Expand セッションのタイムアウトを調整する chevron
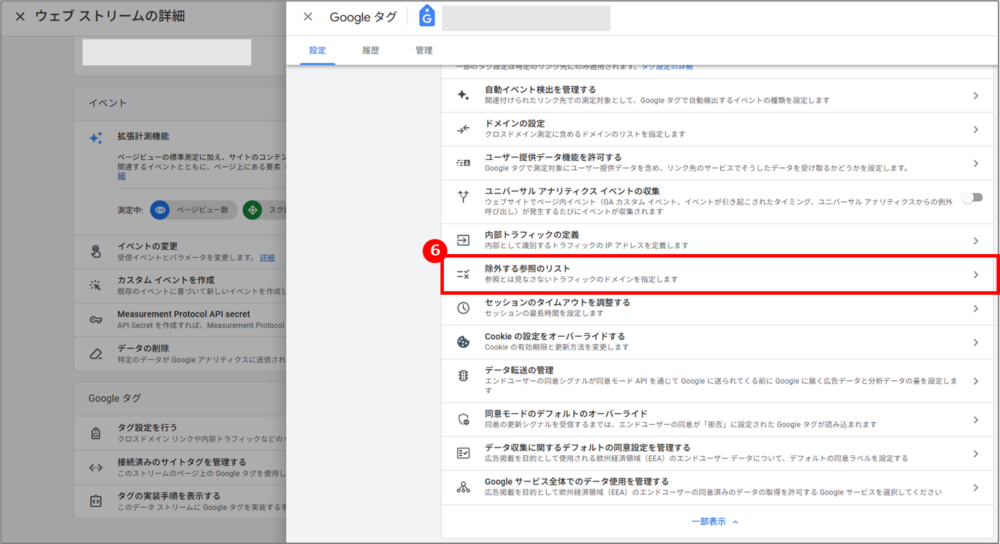Image resolution: width=1000 pixels, height=544 pixels. [976, 309]
